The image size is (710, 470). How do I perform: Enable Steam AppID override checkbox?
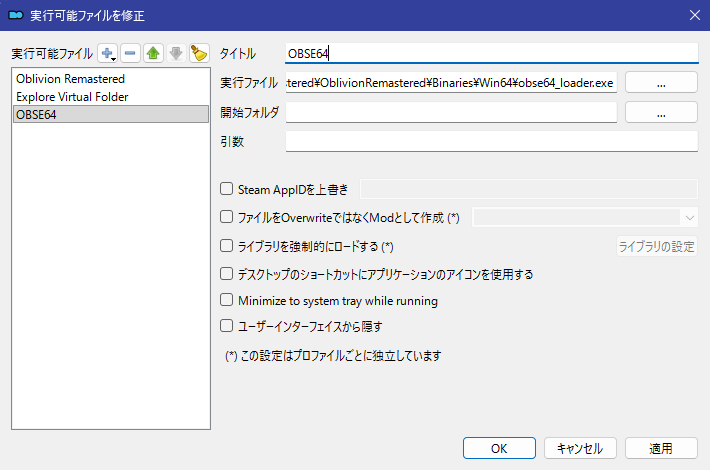point(226,188)
